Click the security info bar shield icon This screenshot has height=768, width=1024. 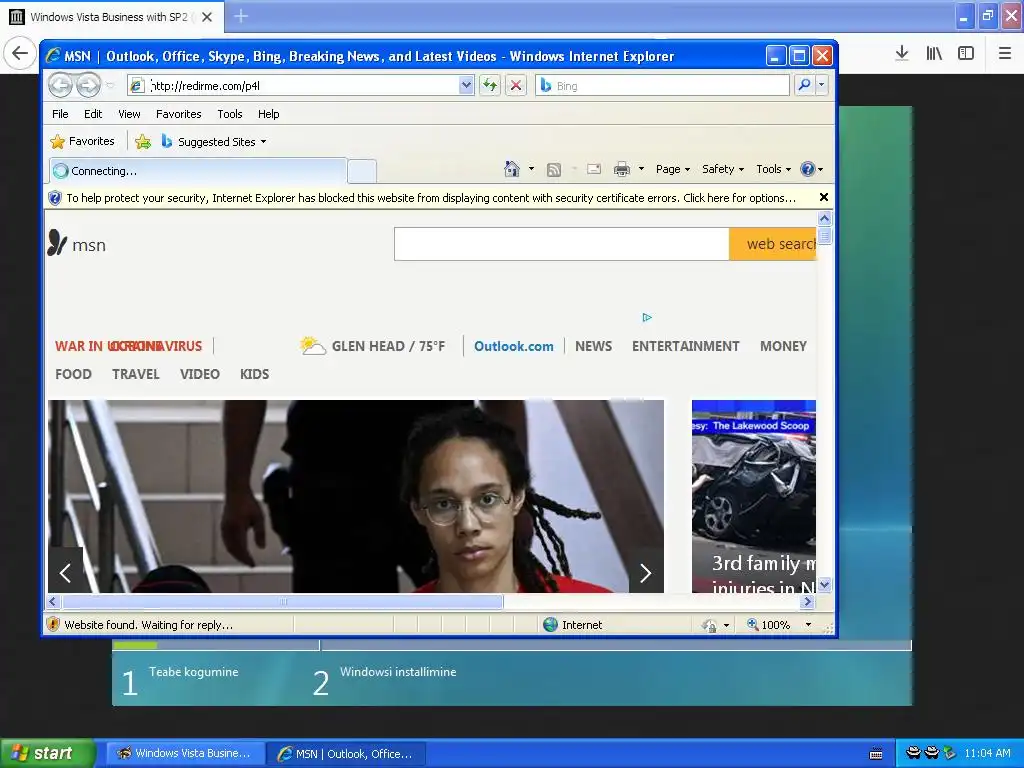[x=56, y=198]
